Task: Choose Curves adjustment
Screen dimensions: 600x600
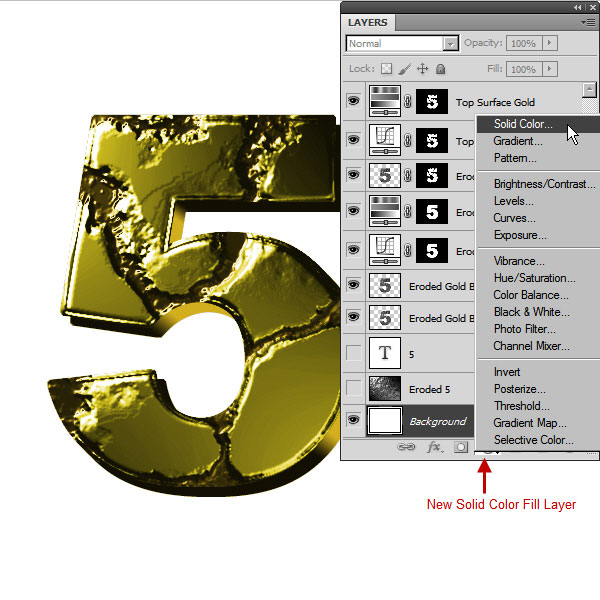Action: pyautogui.click(x=538, y=218)
